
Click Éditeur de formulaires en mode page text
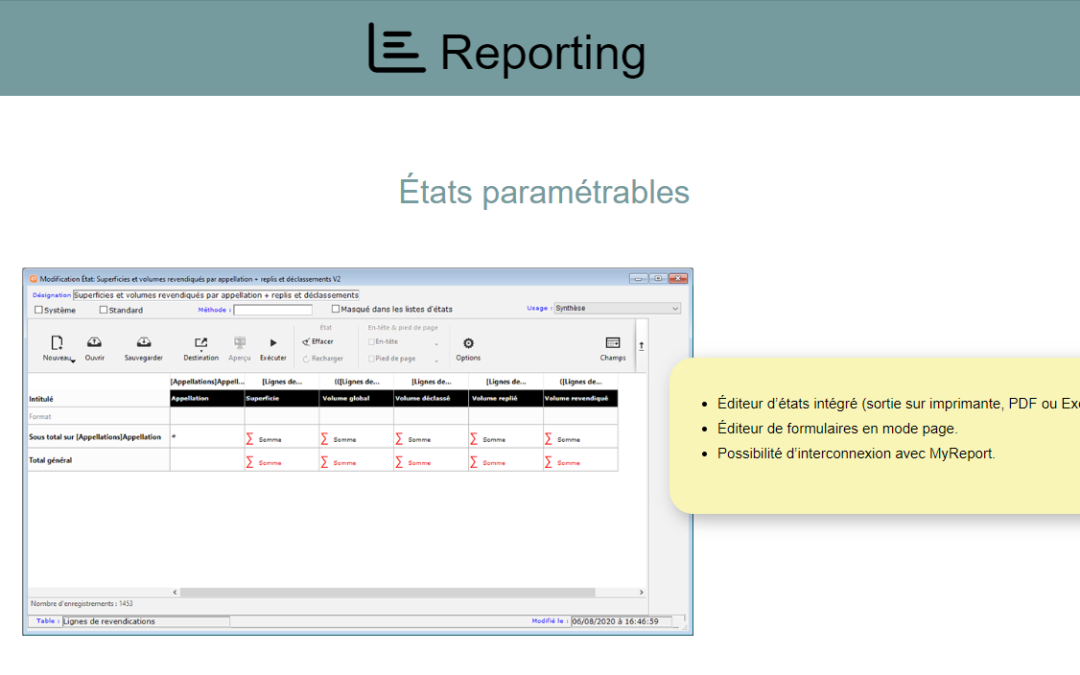pyautogui.click(x=838, y=428)
